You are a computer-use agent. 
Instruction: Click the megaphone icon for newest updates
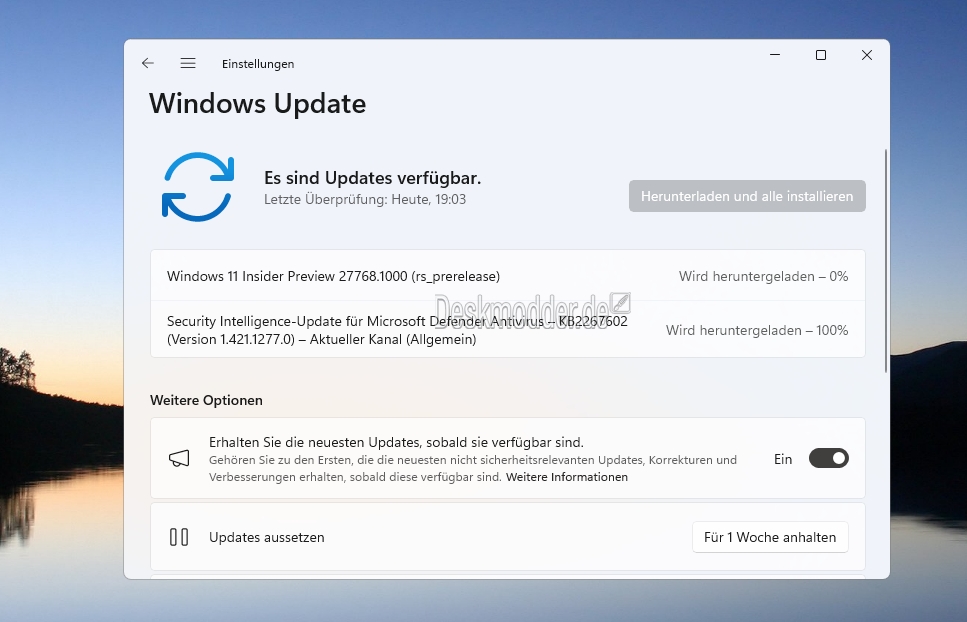179,459
